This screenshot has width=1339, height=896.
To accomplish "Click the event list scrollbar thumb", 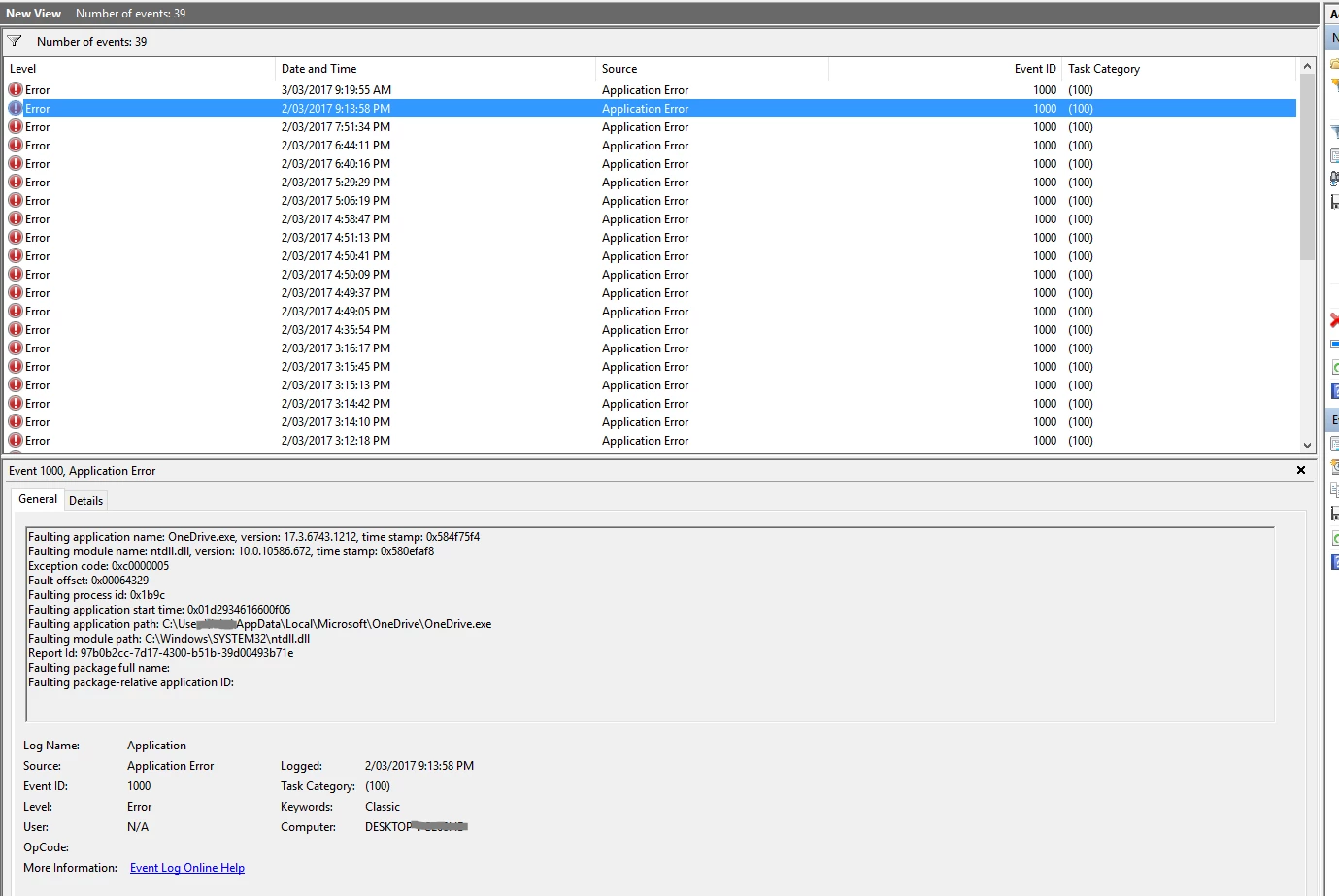I will pyautogui.click(x=1307, y=166).
